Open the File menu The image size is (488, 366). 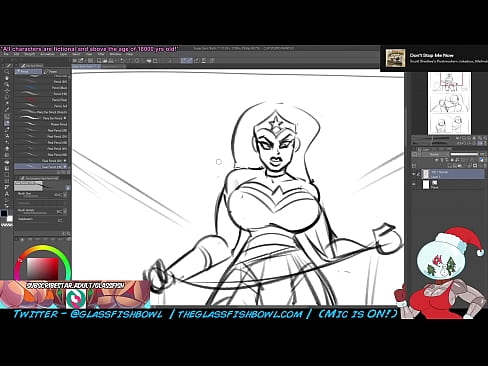(6, 54)
